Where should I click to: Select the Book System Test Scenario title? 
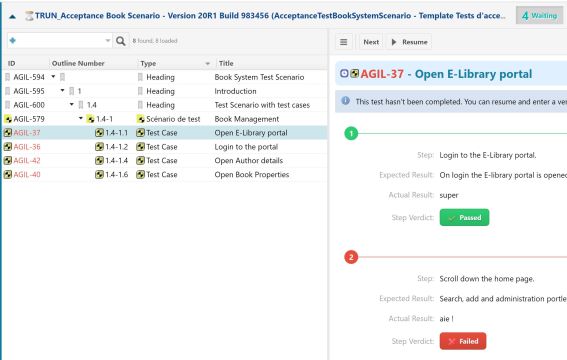259,77
